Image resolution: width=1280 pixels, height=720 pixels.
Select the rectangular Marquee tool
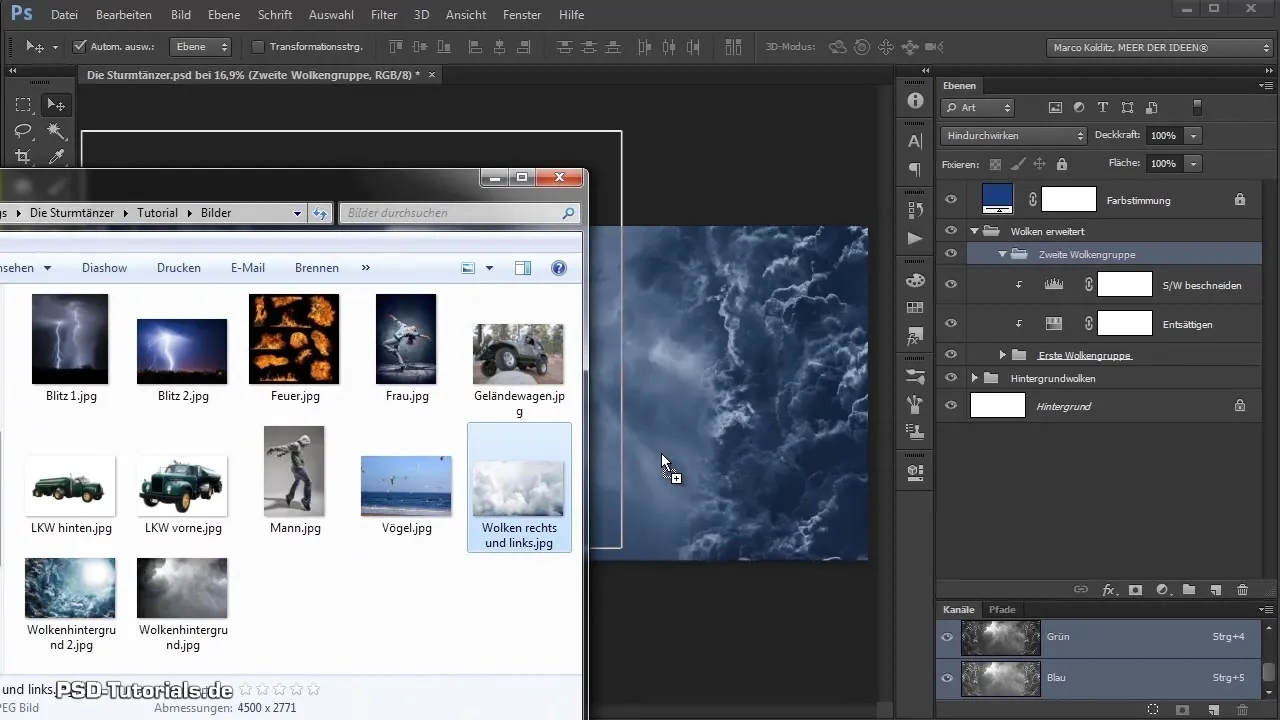[23, 105]
